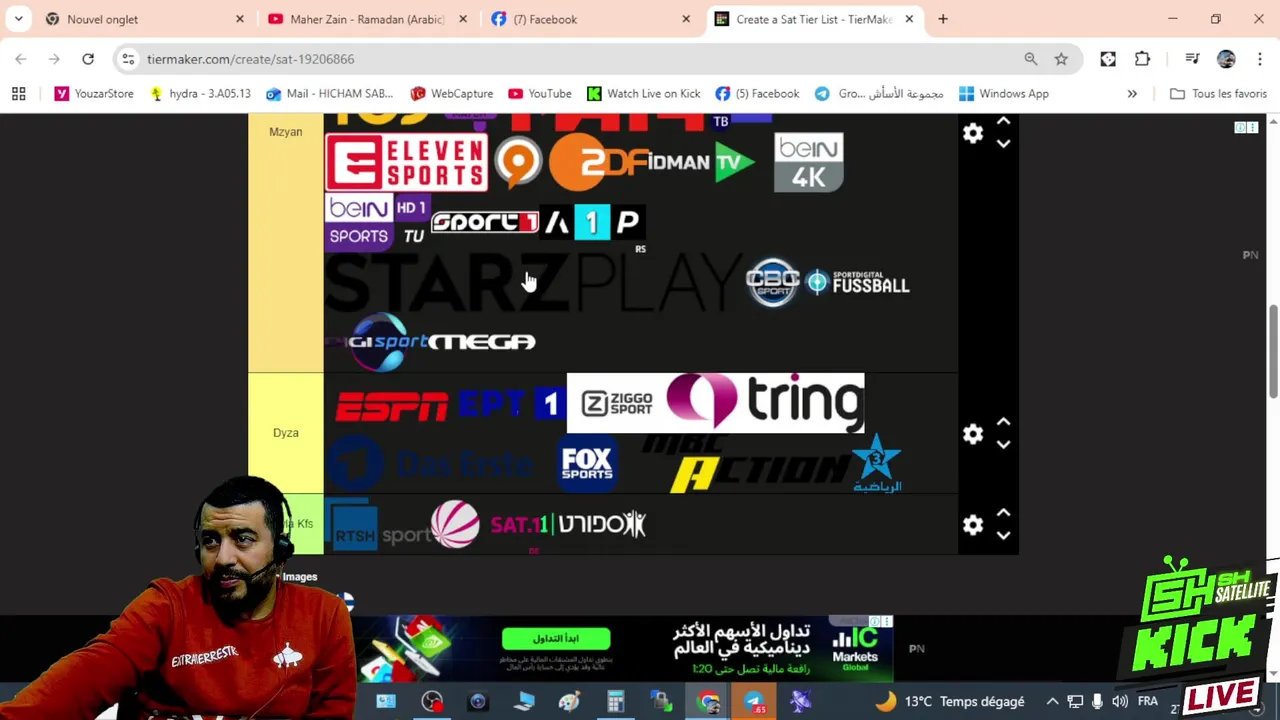Open the Calculator taskbar icon

pyautogui.click(x=615, y=702)
